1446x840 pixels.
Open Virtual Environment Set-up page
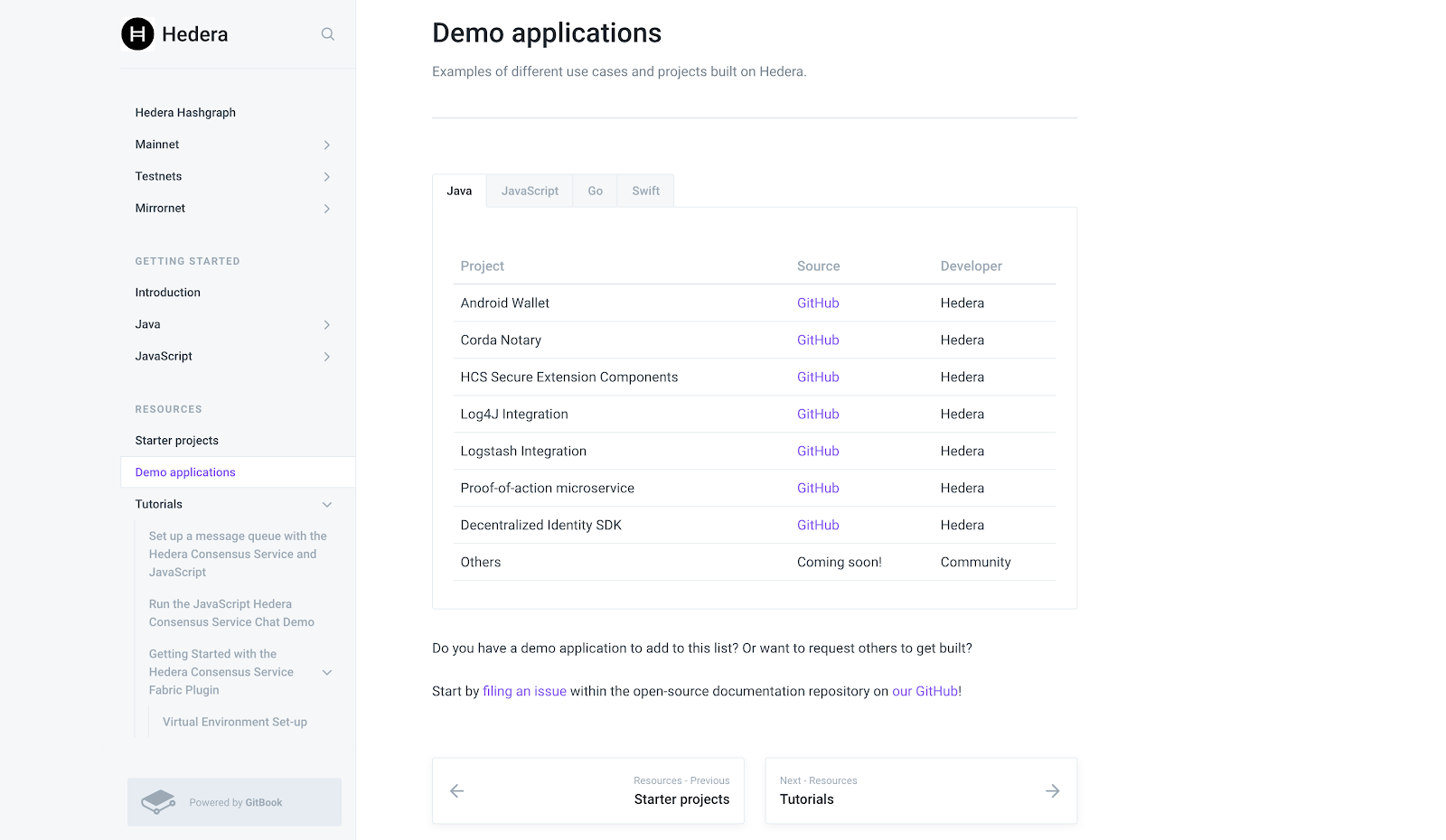pyautogui.click(x=235, y=723)
